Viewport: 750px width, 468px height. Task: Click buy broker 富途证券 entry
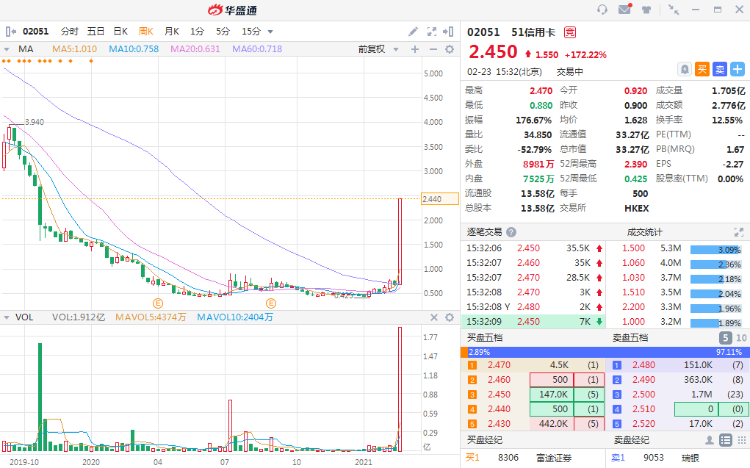tap(554, 458)
